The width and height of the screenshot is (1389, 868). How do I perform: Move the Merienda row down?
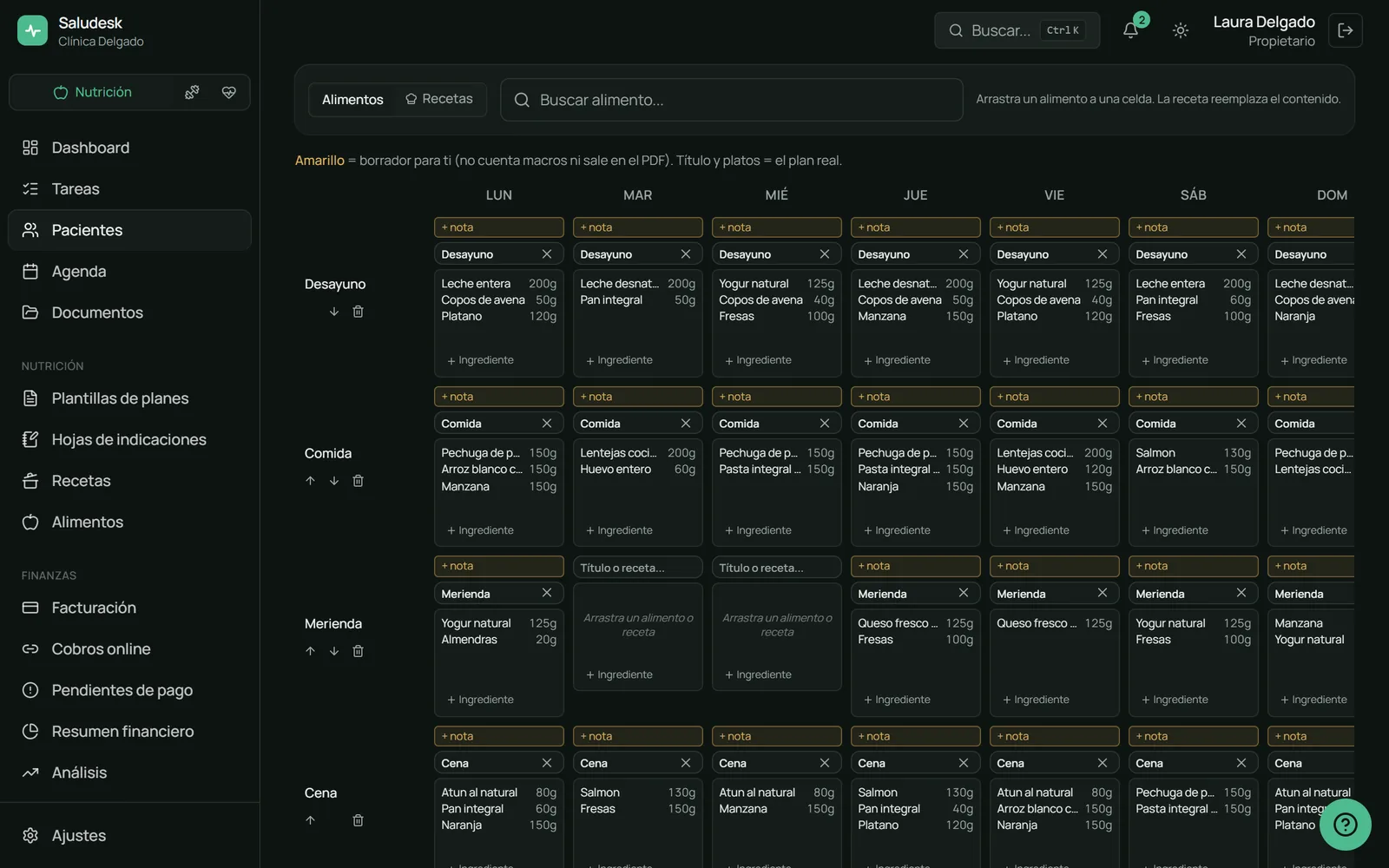coord(334,651)
